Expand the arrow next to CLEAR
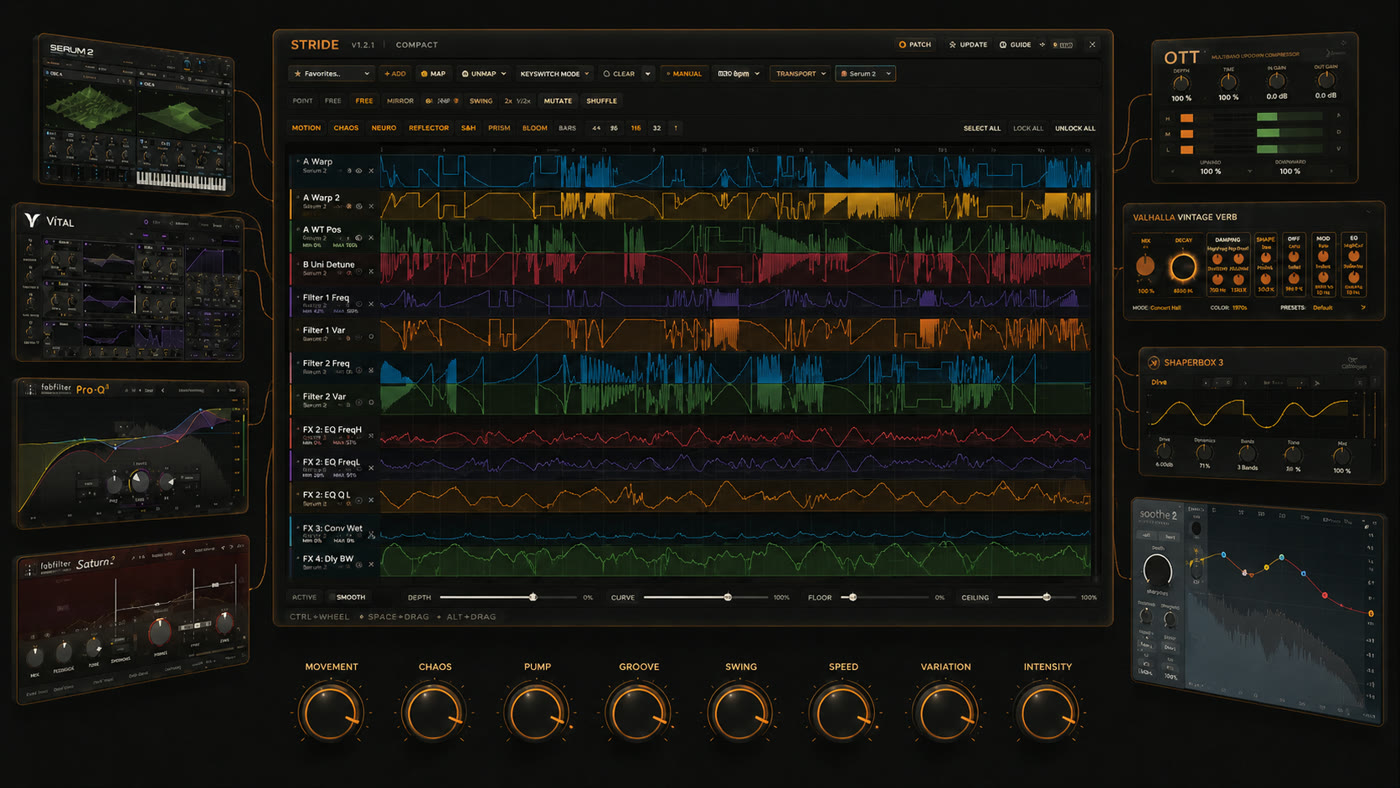This screenshot has width=1400, height=788. pyautogui.click(x=648, y=74)
